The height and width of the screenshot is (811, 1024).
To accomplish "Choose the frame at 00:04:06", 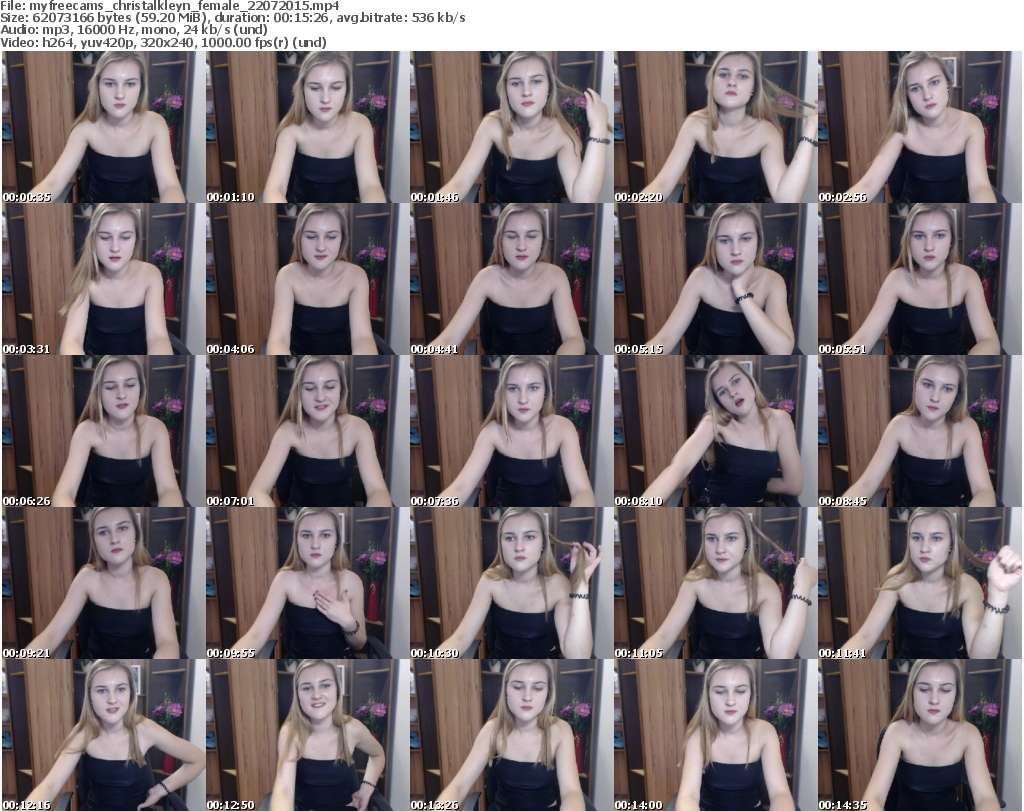I will [307, 279].
